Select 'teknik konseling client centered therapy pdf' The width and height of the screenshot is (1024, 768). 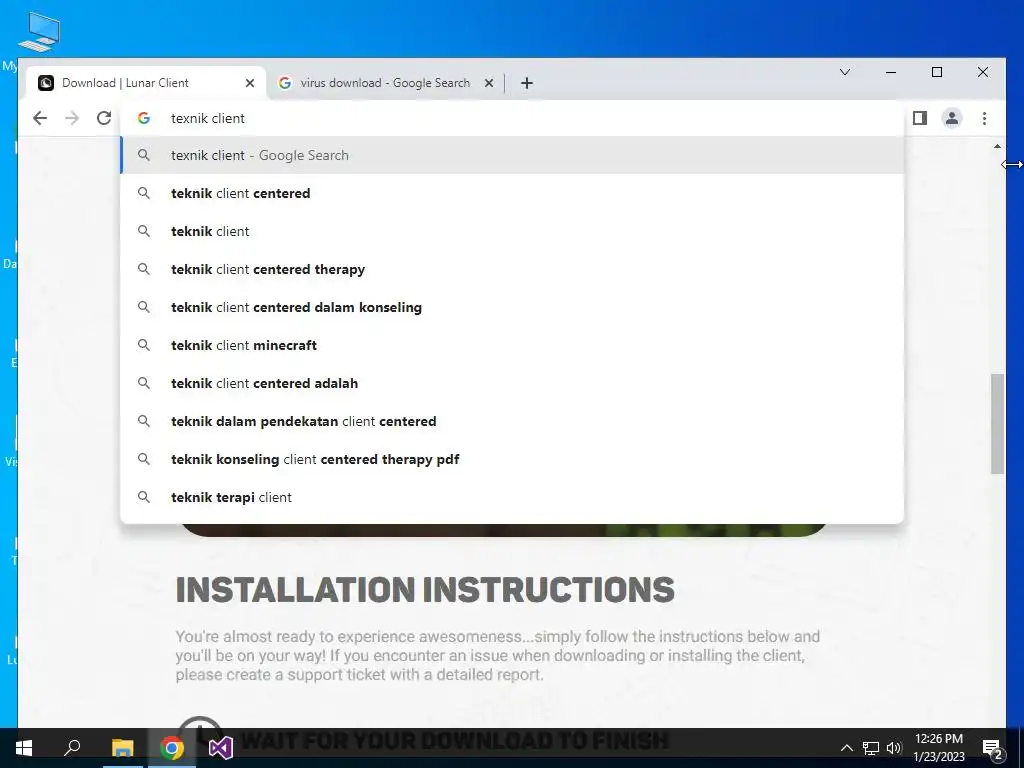(512, 459)
